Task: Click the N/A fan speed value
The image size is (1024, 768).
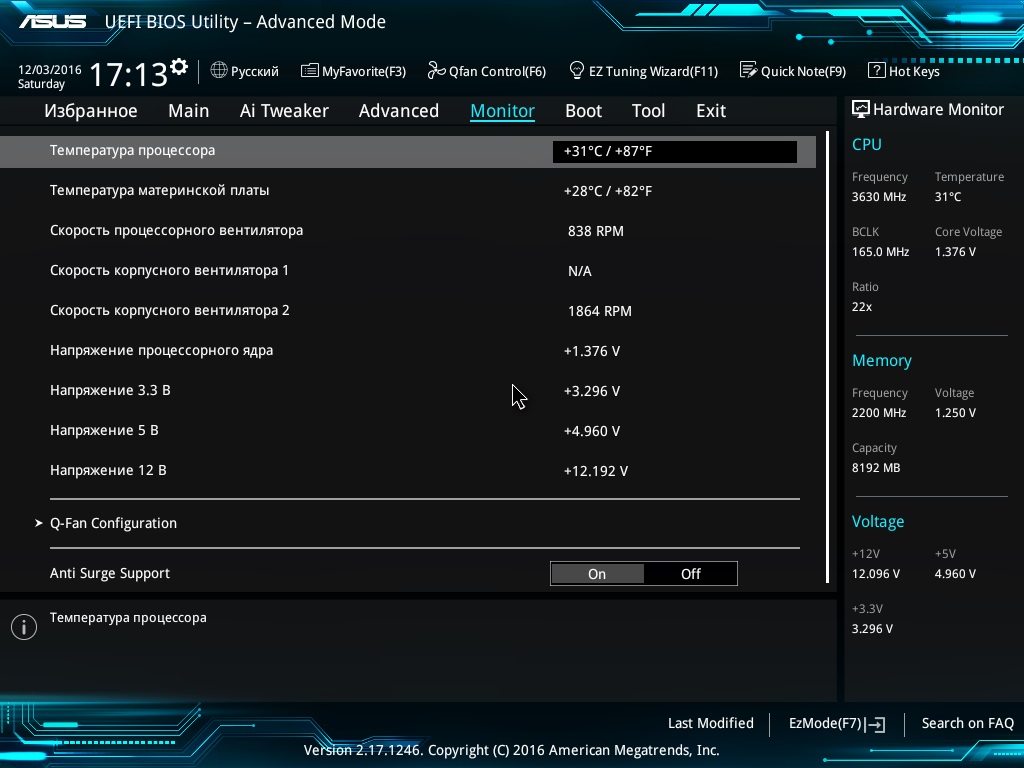Action: pyautogui.click(x=579, y=271)
